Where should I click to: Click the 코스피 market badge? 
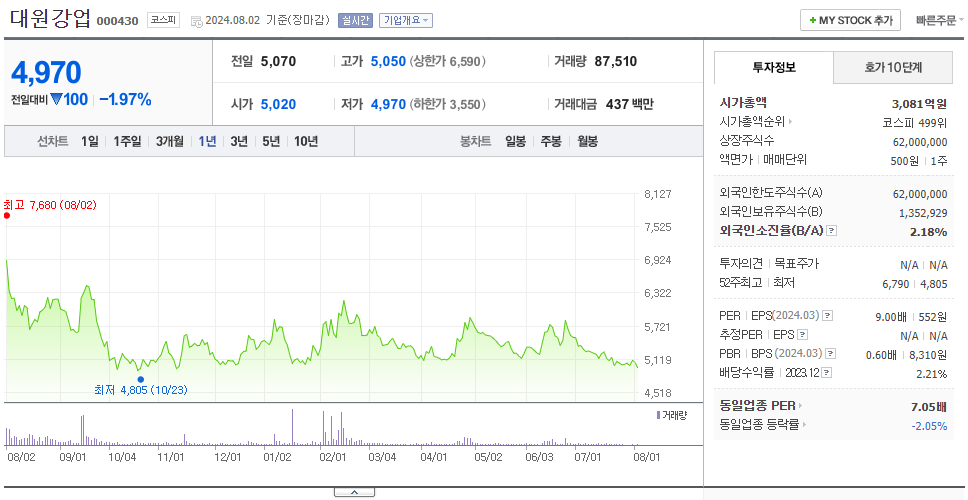click(x=164, y=20)
